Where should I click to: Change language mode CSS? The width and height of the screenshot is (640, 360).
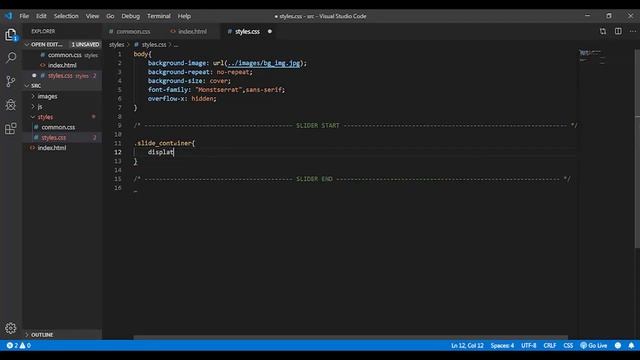[x=568, y=345]
